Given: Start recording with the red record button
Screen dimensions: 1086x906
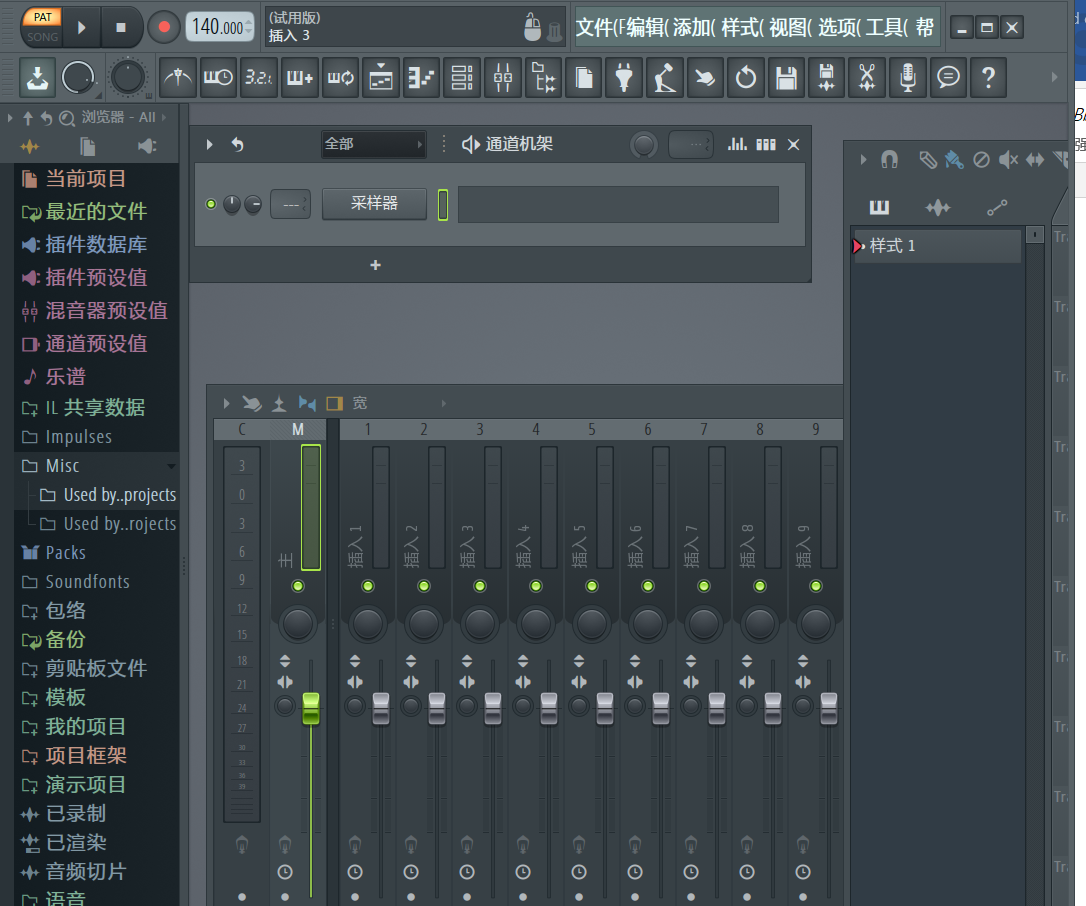Looking at the screenshot, I should click(x=164, y=27).
